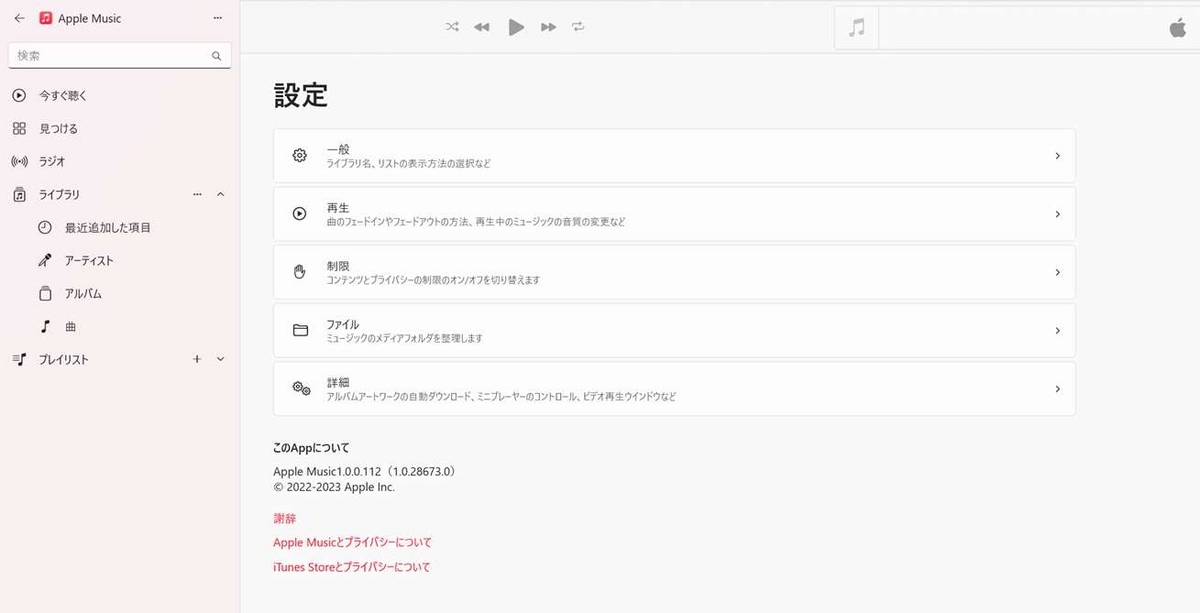
Task: Open ラジオ section
Action: [x=120, y=161]
